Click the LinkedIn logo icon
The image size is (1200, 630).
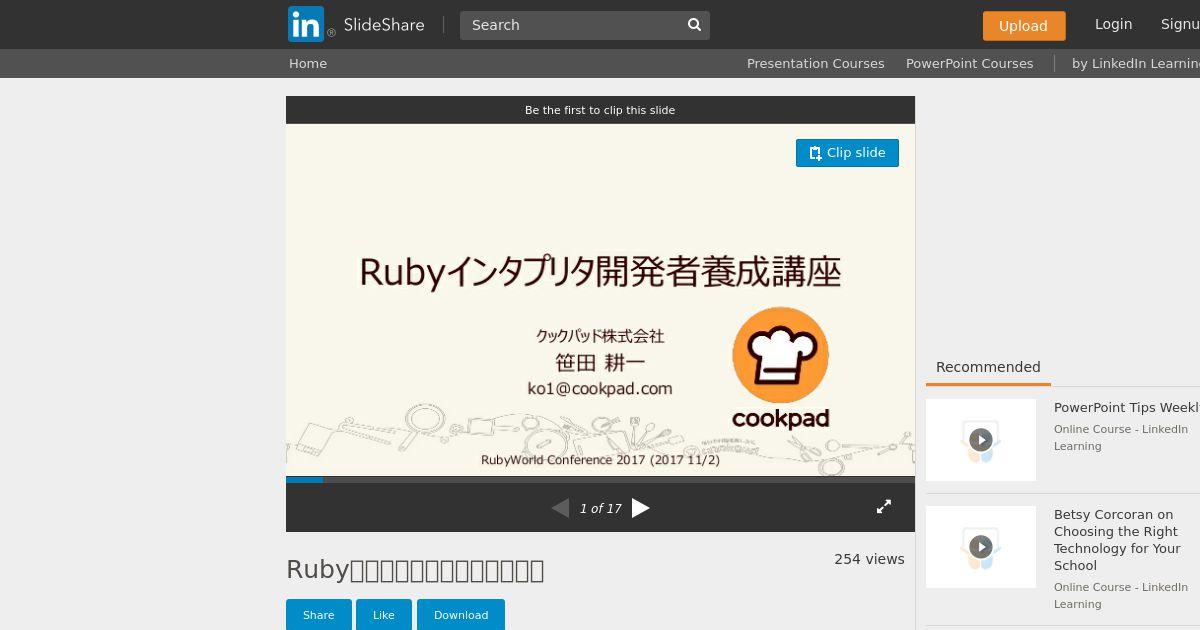pos(306,24)
